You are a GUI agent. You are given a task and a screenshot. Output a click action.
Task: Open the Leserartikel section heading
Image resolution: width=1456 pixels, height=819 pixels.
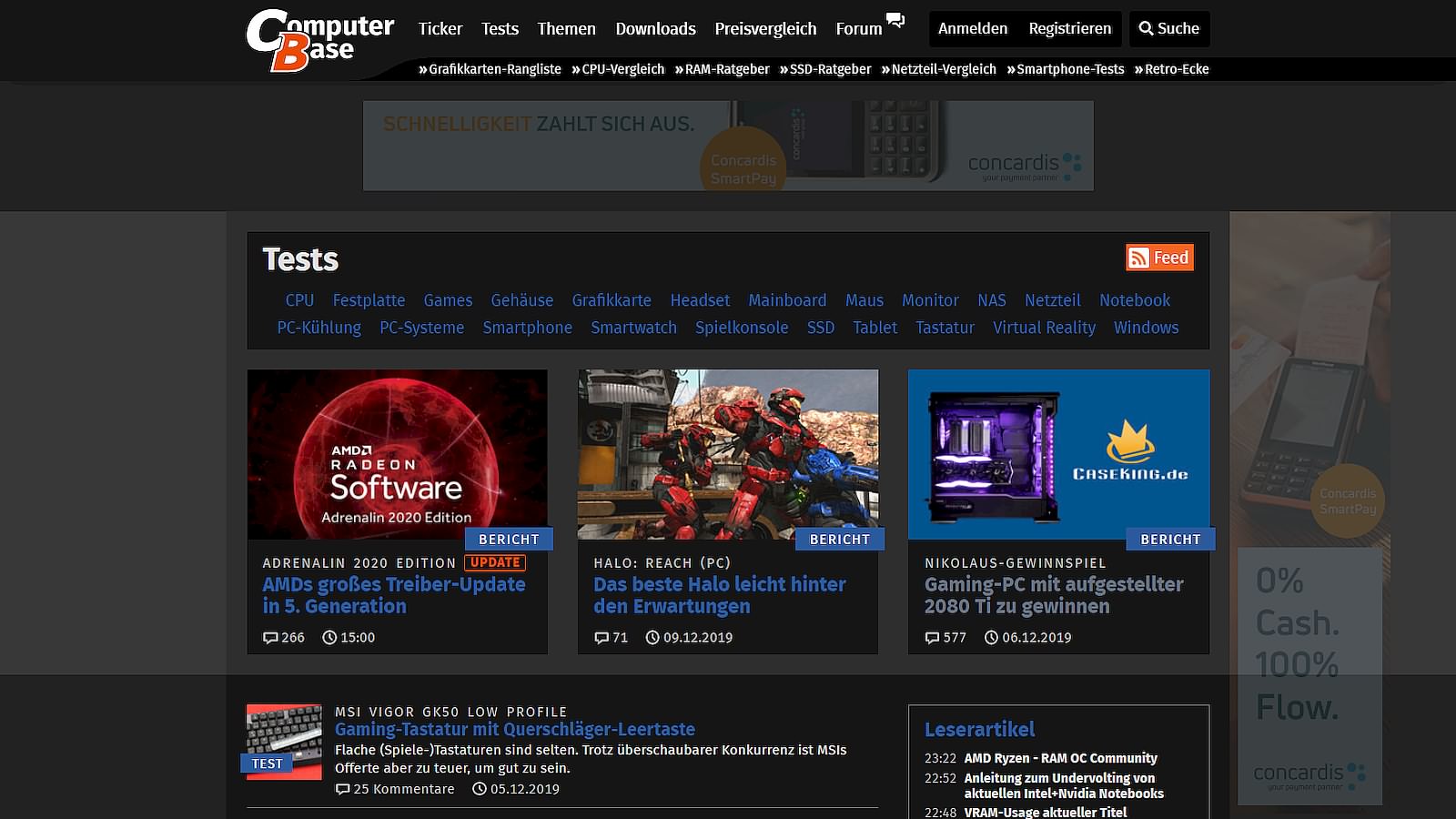coord(979,729)
